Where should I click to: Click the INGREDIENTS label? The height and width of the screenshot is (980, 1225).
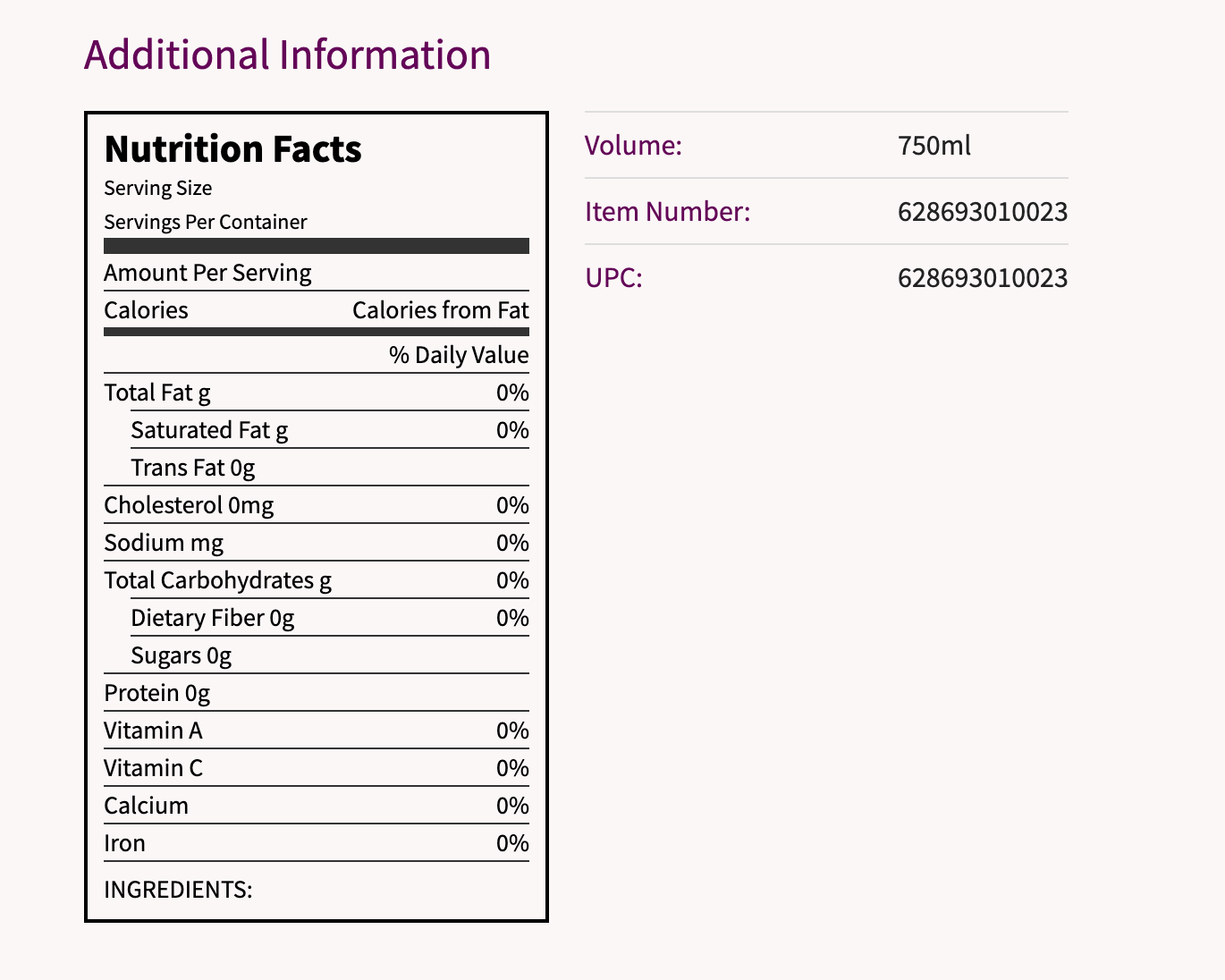(x=178, y=890)
